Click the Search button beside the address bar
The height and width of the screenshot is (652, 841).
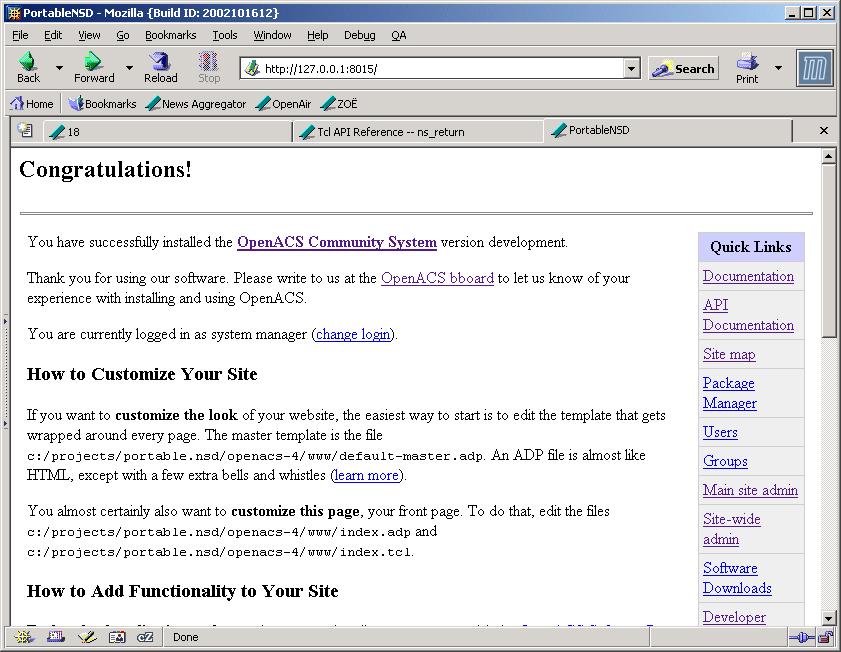coord(683,69)
